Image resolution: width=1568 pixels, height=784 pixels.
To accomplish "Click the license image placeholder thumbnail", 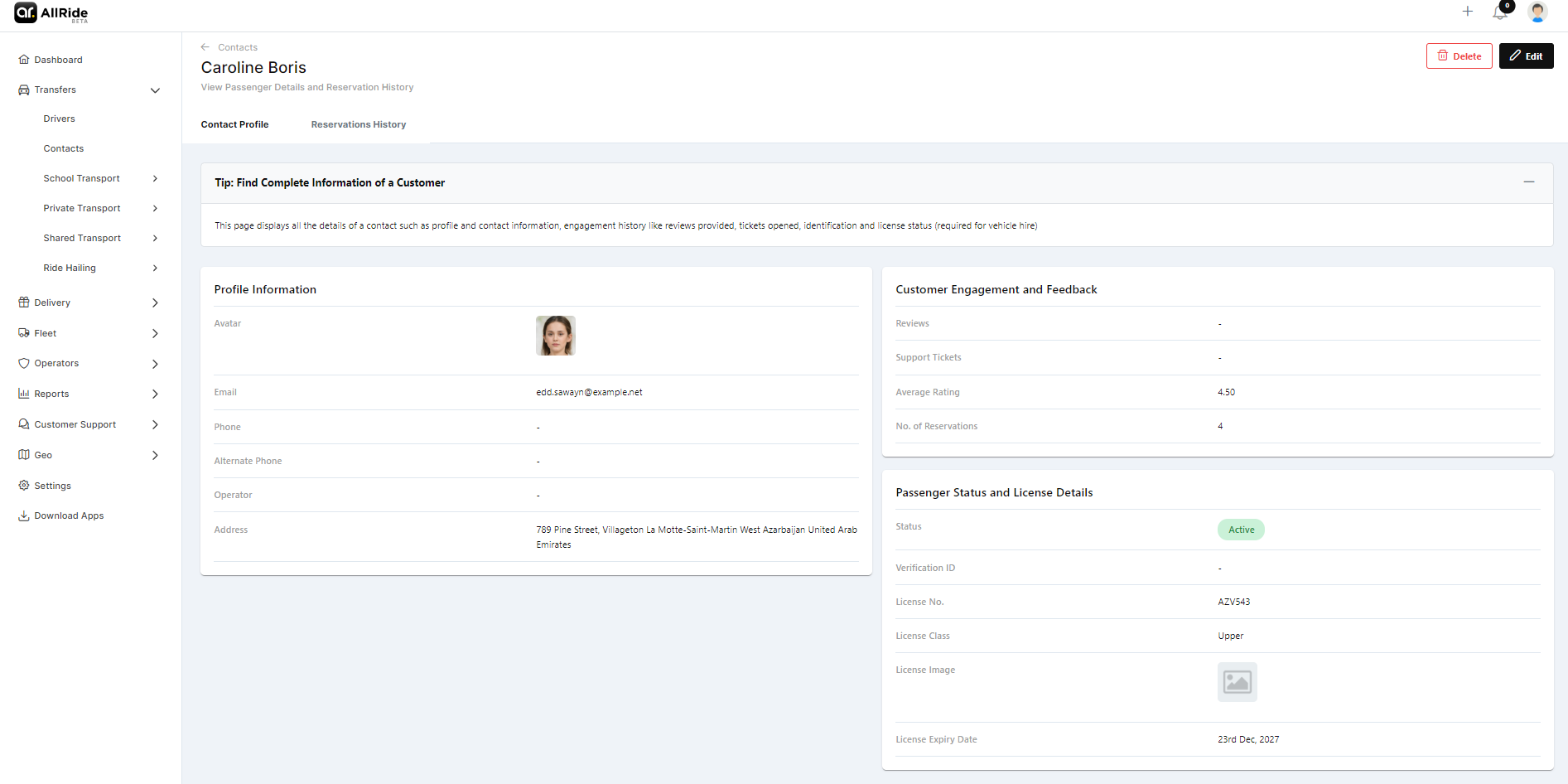I will [x=1237, y=682].
